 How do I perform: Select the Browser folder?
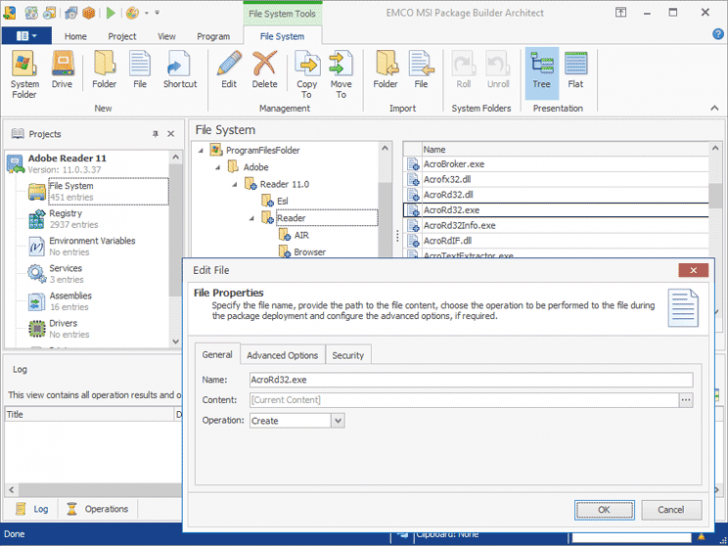coord(309,252)
